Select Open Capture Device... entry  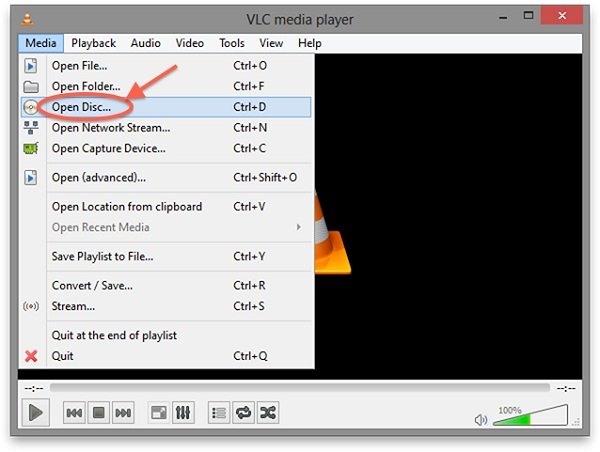(x=165, y=148)
